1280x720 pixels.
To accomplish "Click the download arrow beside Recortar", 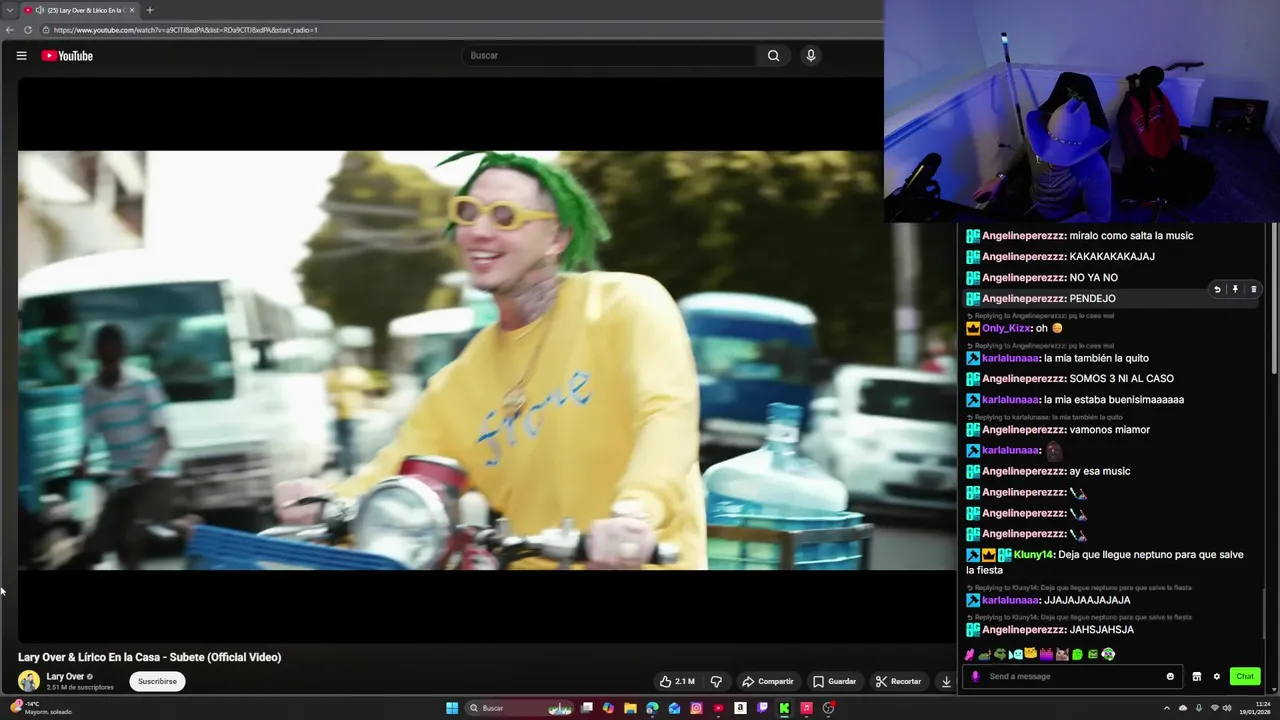I will coord(946,681).
